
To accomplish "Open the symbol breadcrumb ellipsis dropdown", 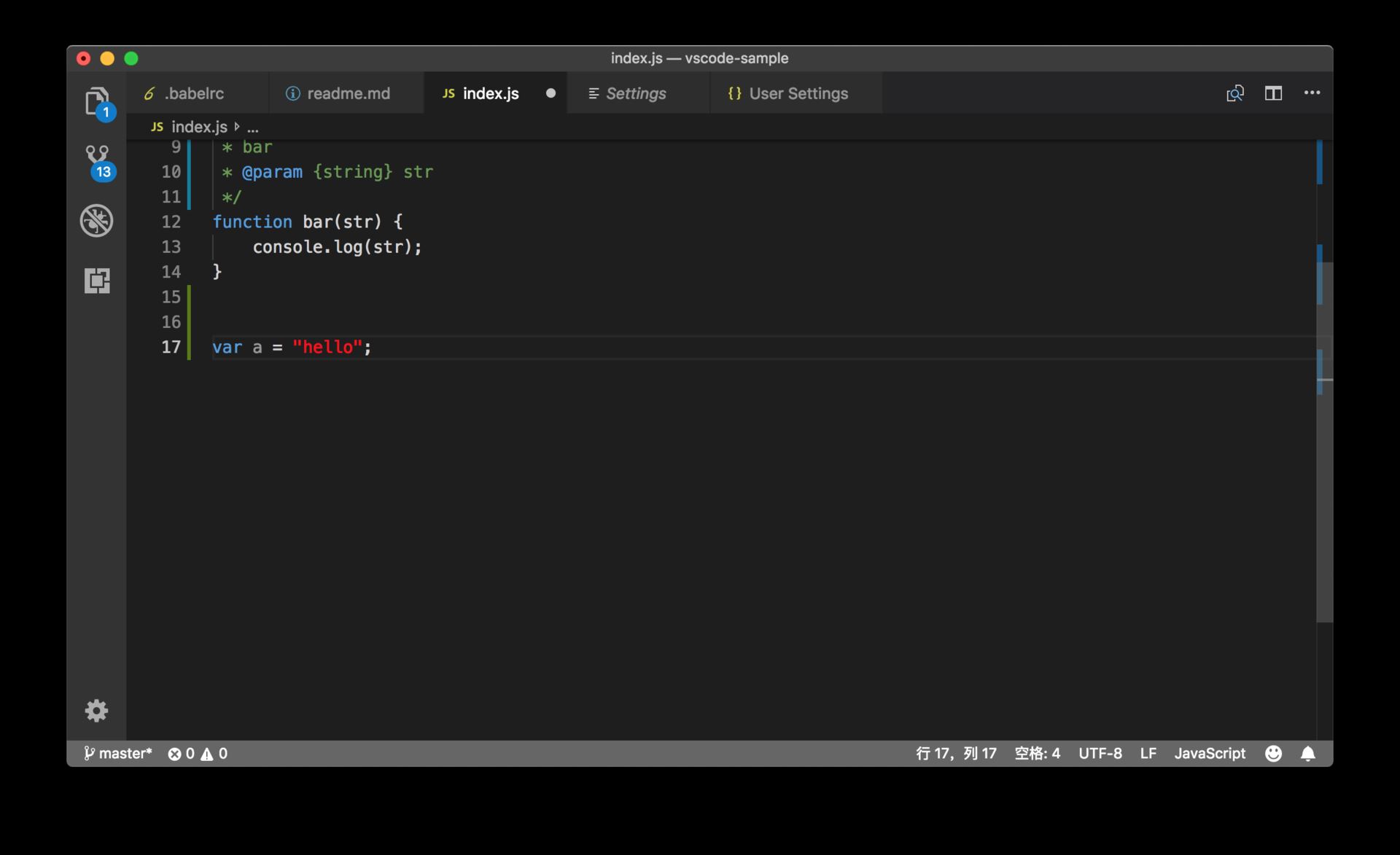I will [x=252, y=127].
